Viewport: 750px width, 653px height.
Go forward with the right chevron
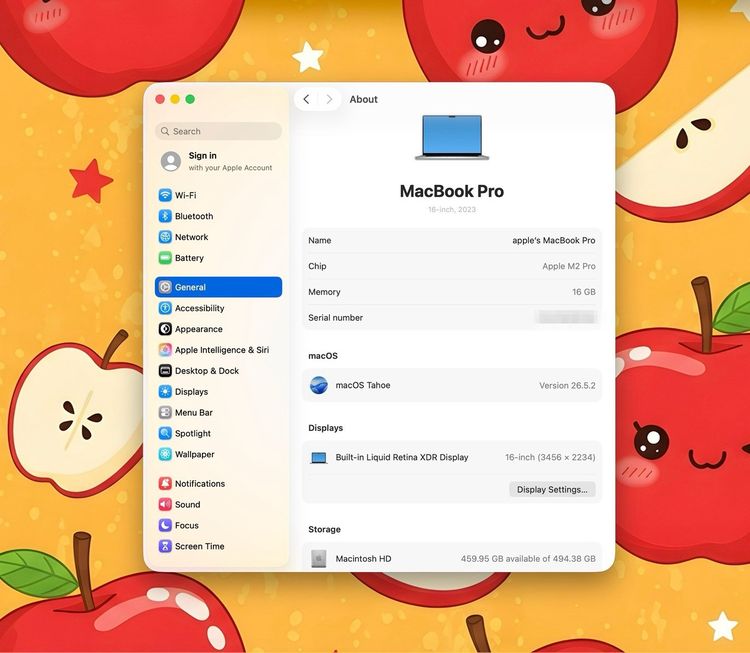(329, 99)
